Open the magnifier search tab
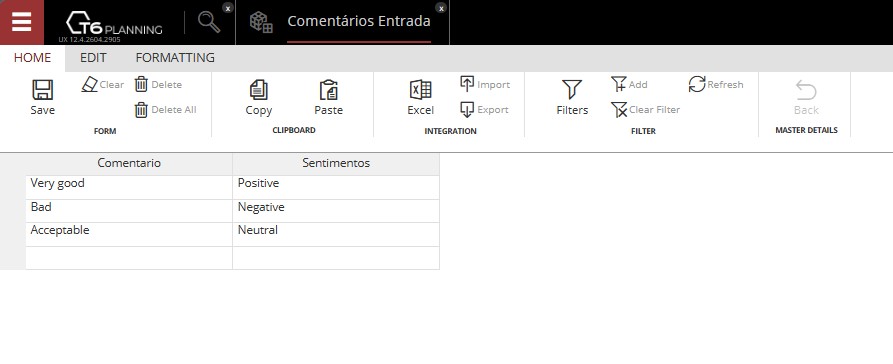 [x=209, y=22]
